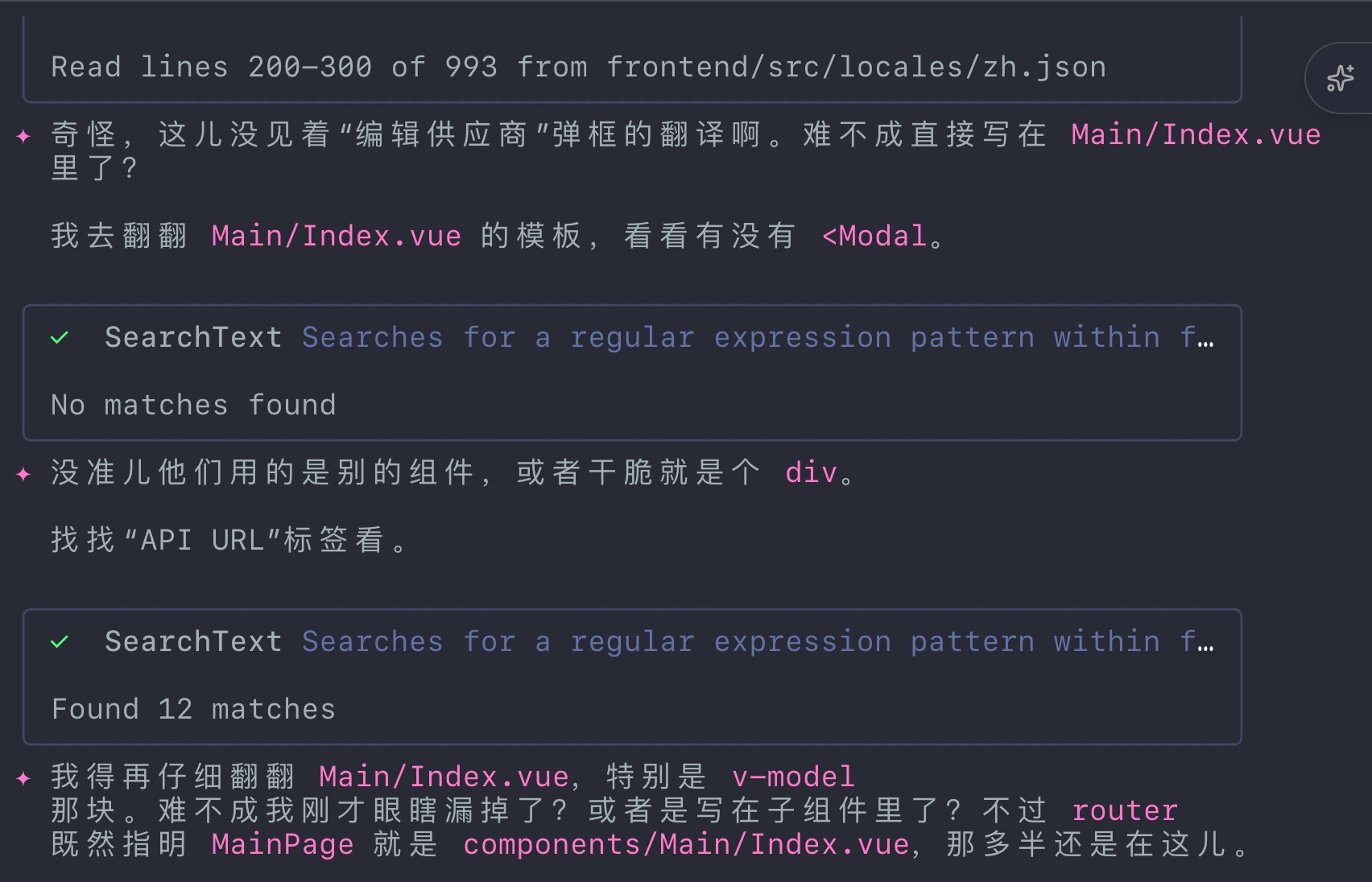Click truncated description of first SearchText call
The image size is (1372, 882).
pos(757,338)
